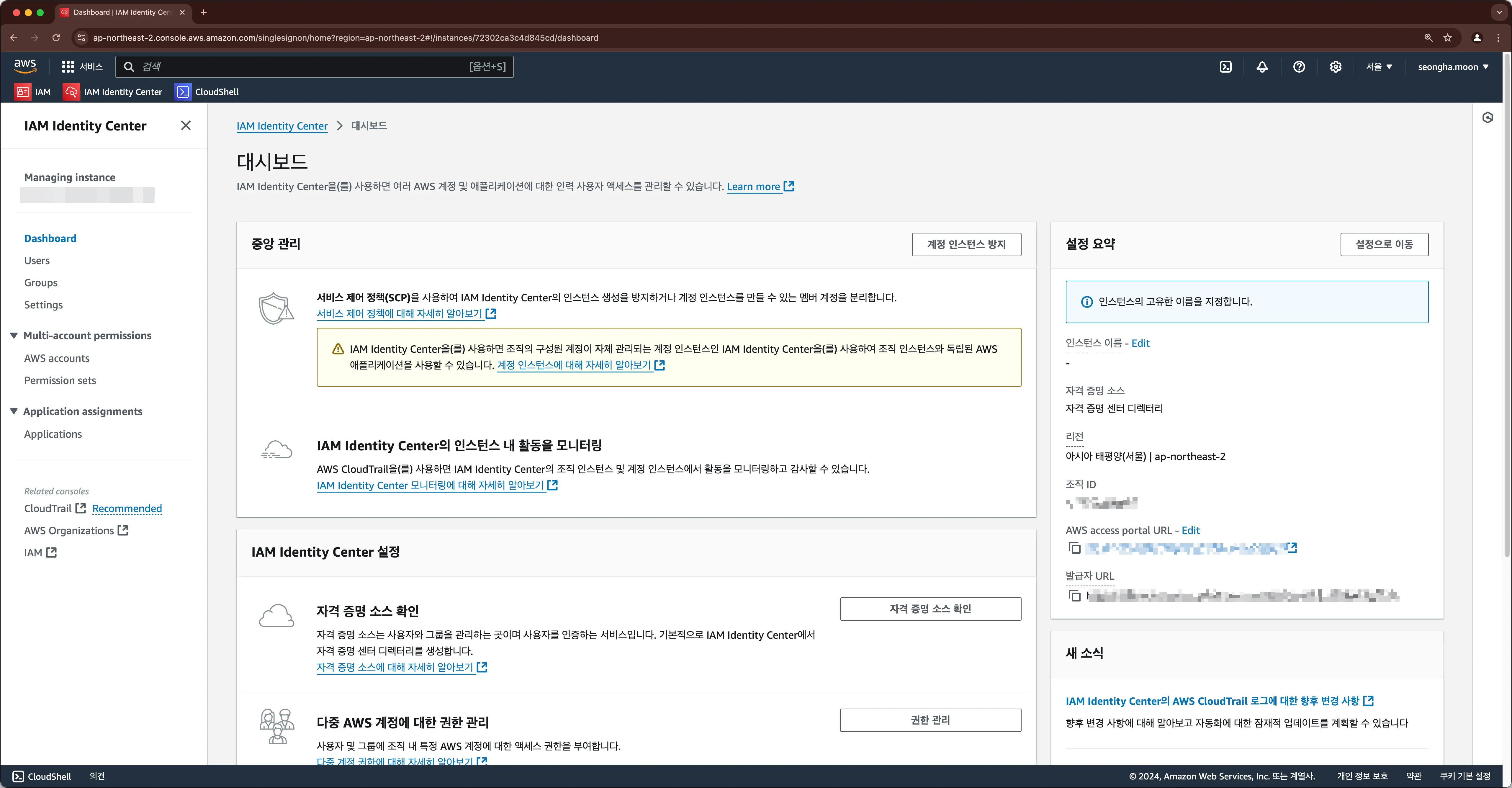Open the AWS services grid menu

68,67
